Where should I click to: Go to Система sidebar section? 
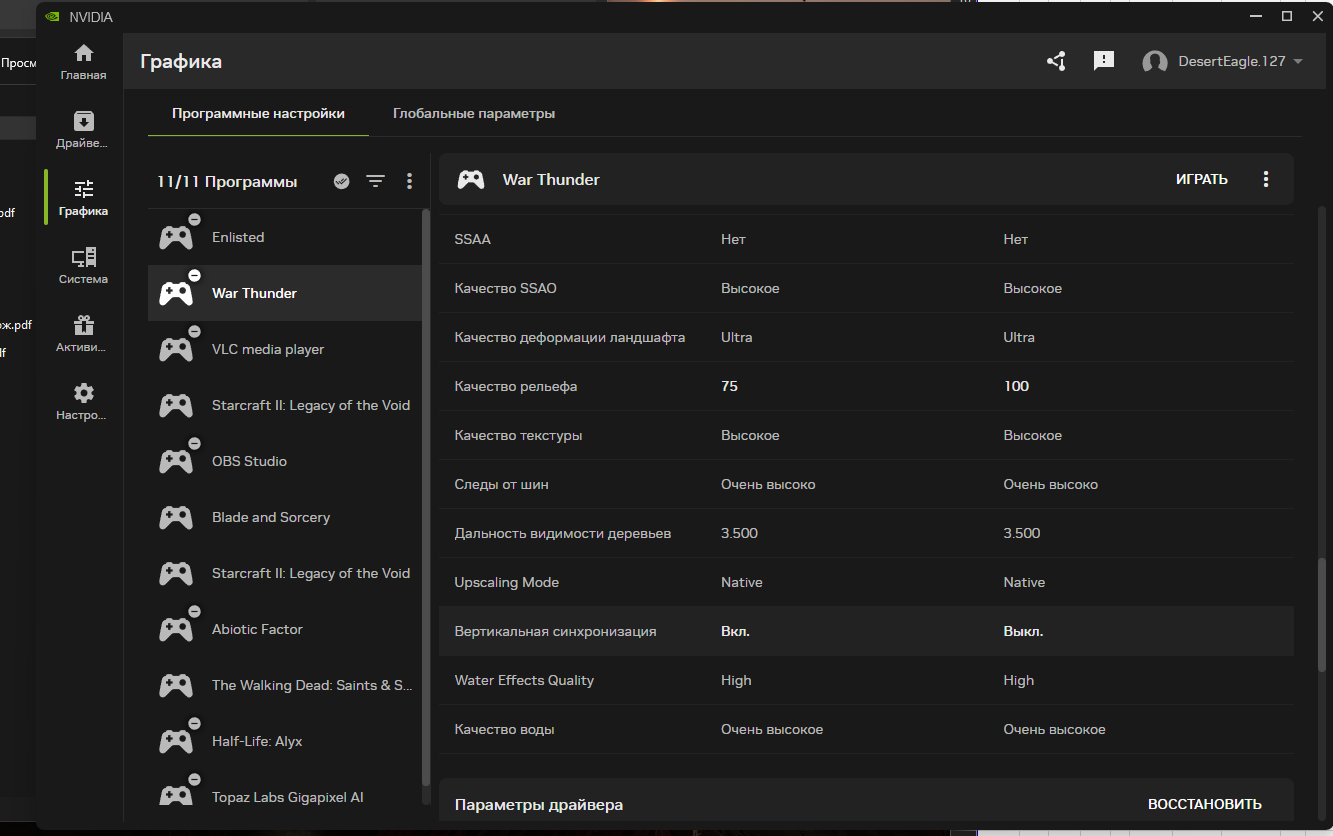click(x=83, y=266)
